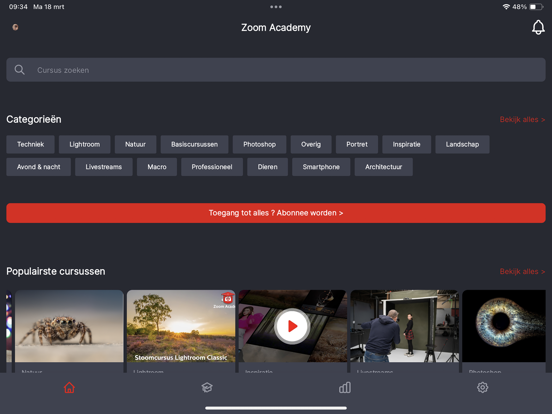Image resolution: width=552 pixels, height=414 pixels.
Task: Select the Lightroom category chip
Action: [84, 144]
